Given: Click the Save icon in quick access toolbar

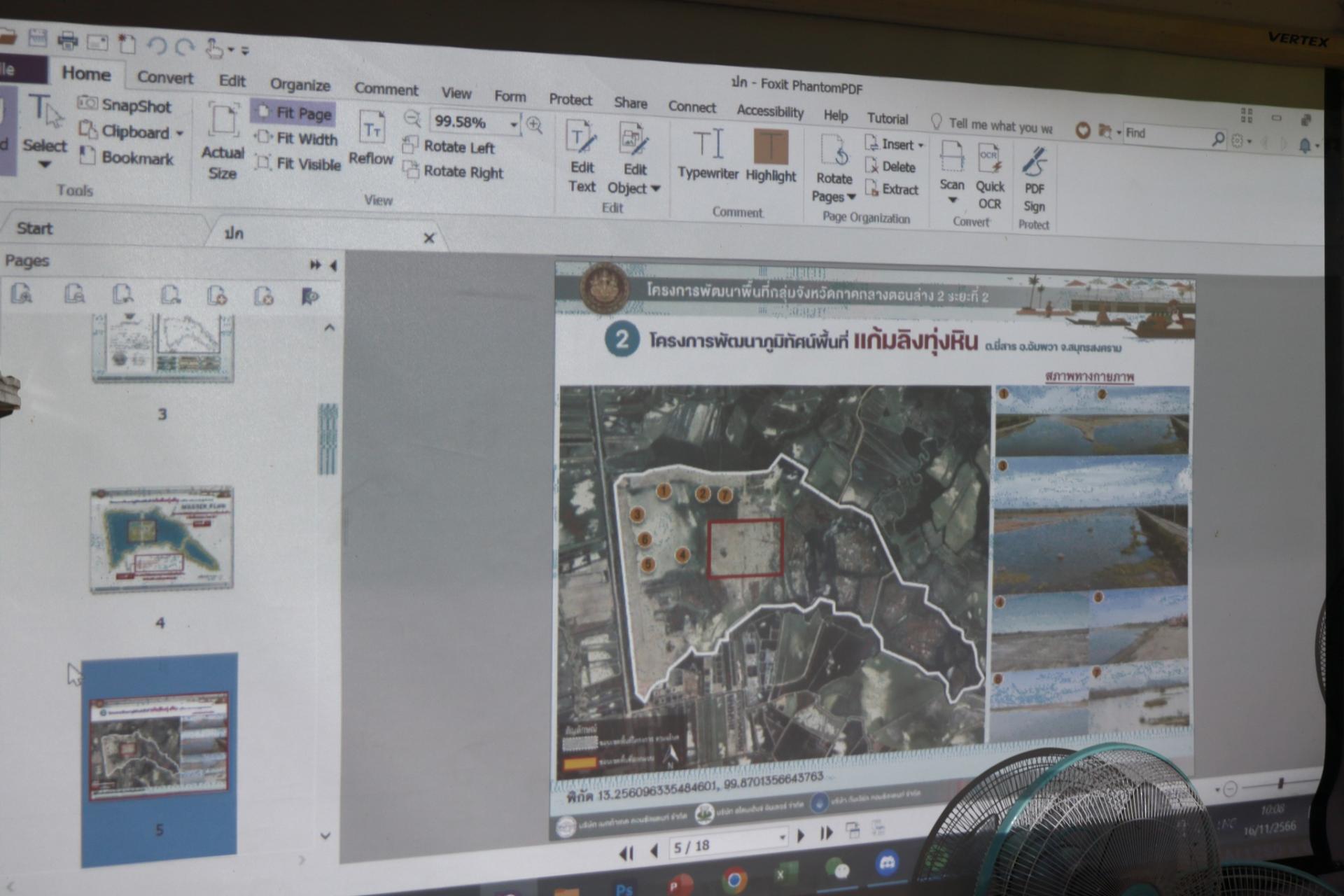Looking at the screenshot, I should pos(37,38).
